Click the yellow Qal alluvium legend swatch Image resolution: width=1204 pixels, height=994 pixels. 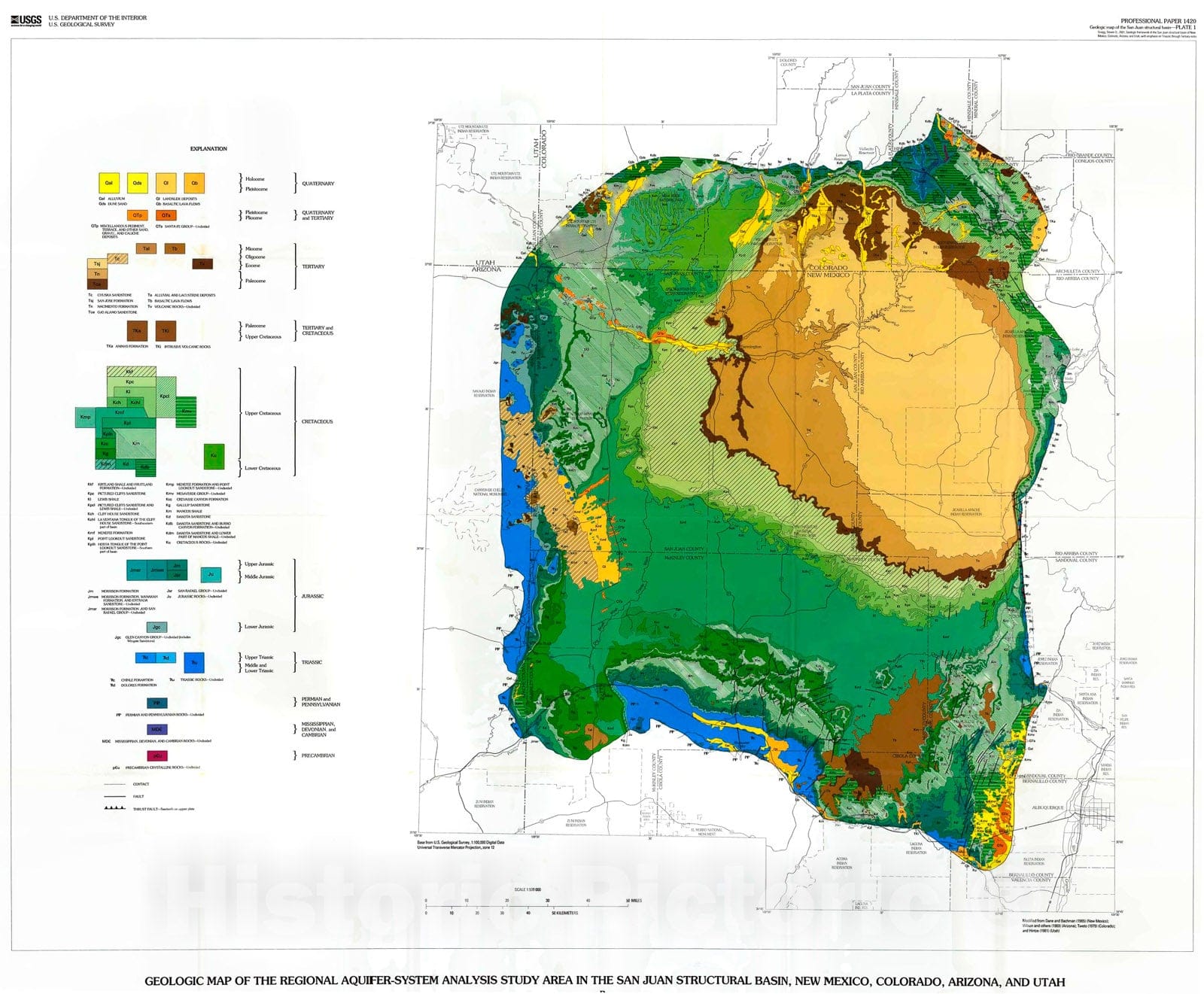[109, 183]
